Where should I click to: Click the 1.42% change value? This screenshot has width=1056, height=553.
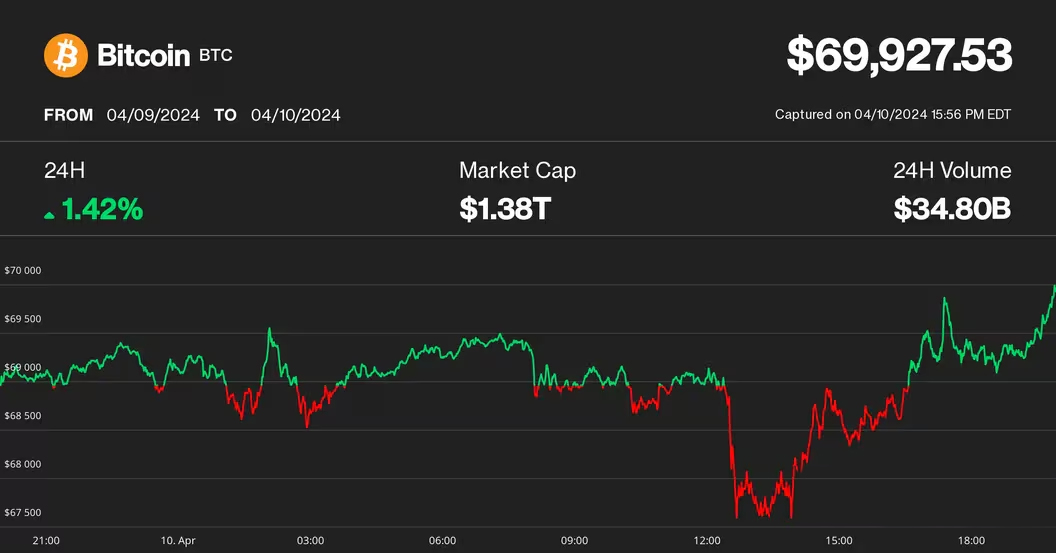click(x=102, y=210)
